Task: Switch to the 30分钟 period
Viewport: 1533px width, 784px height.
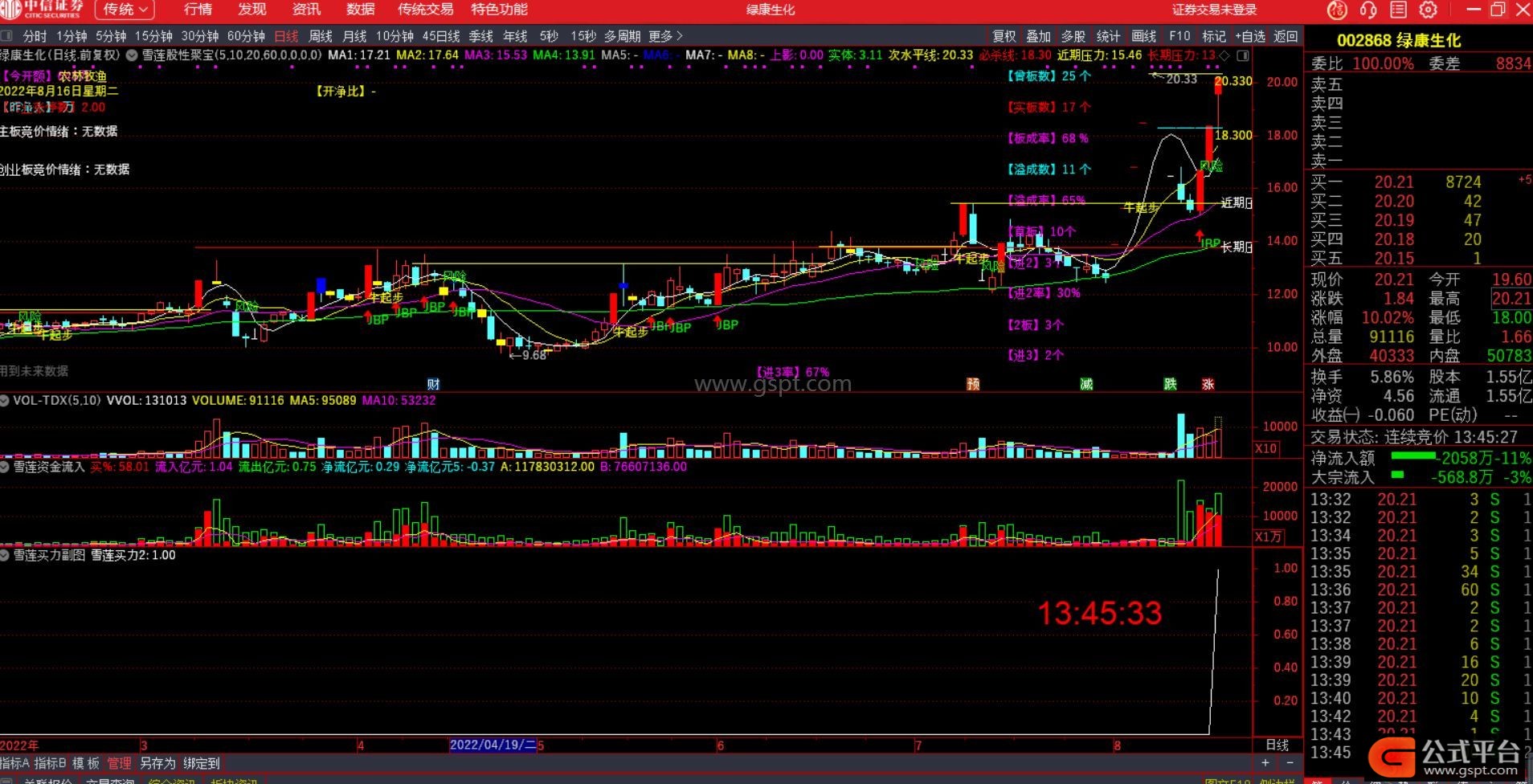Action: coord(200,36)
